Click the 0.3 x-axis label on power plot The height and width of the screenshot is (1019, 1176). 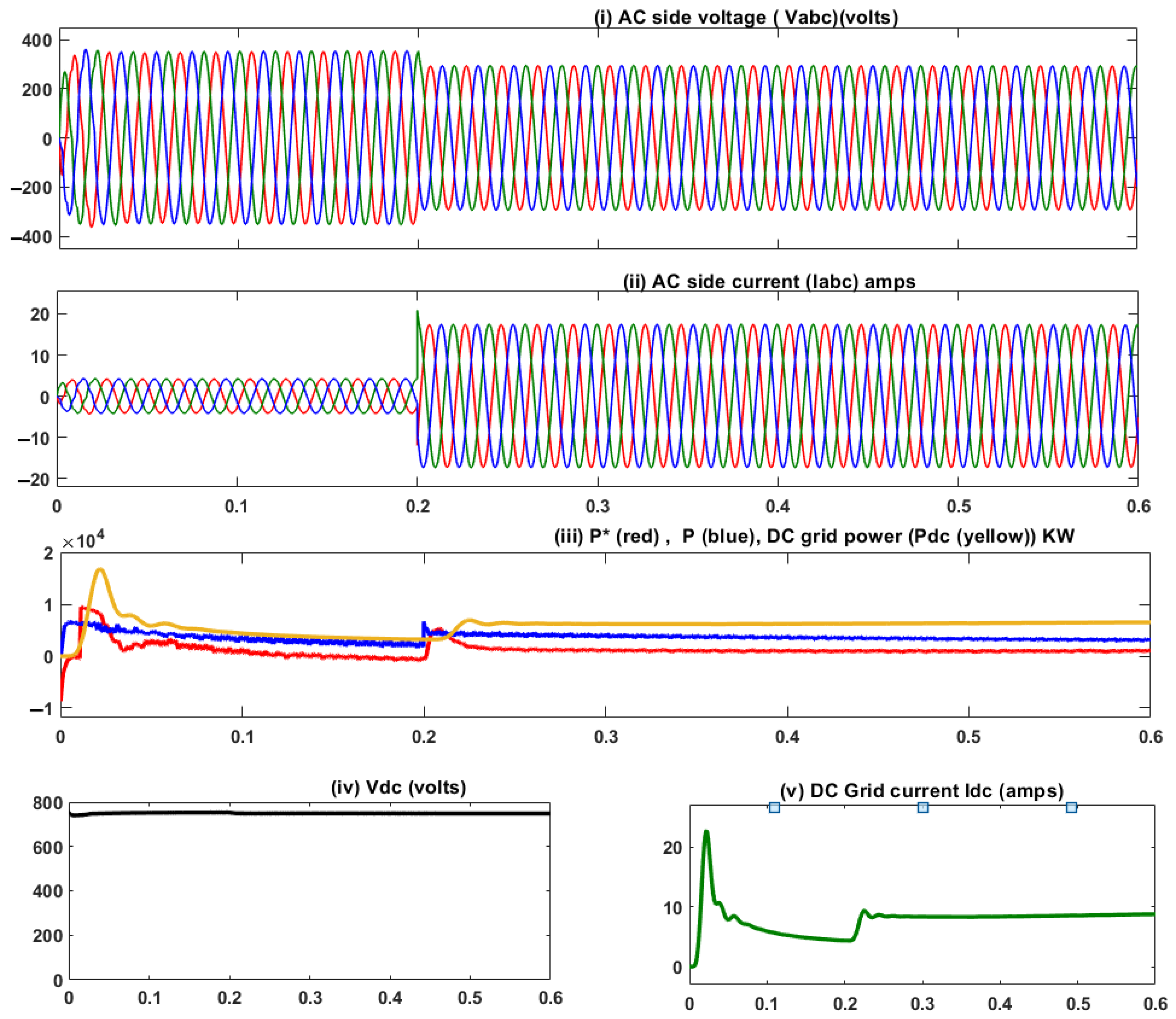click(x=606, y=737)
